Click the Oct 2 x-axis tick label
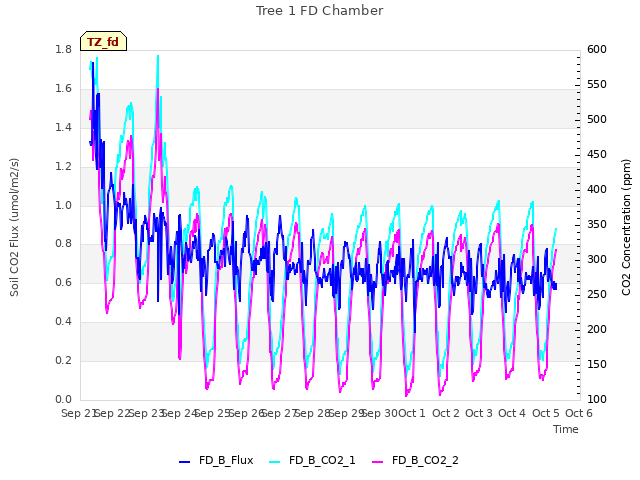640x480 pixels. click(446, 413)
